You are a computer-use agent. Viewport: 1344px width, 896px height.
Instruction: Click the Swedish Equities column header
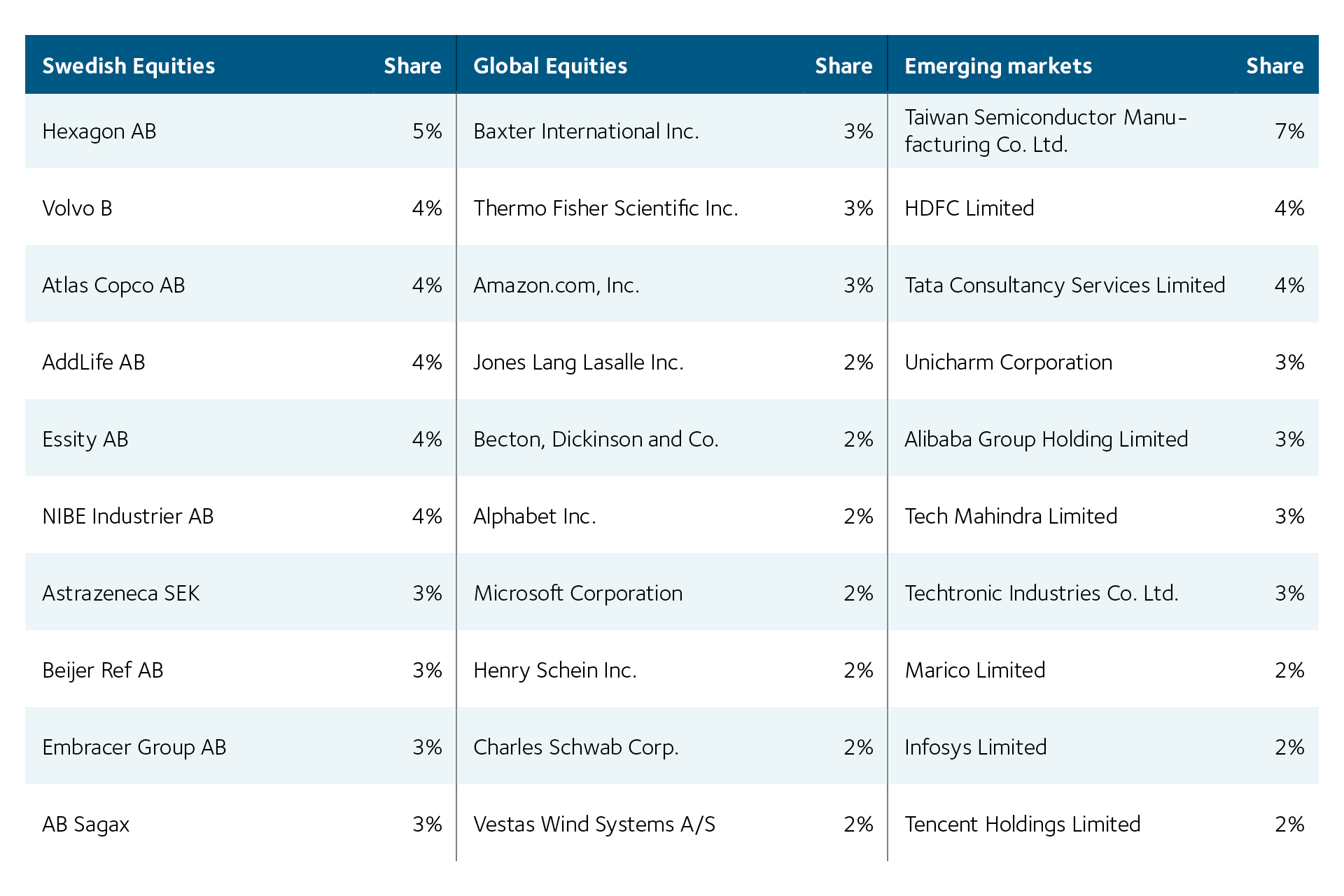pos(129,66)
